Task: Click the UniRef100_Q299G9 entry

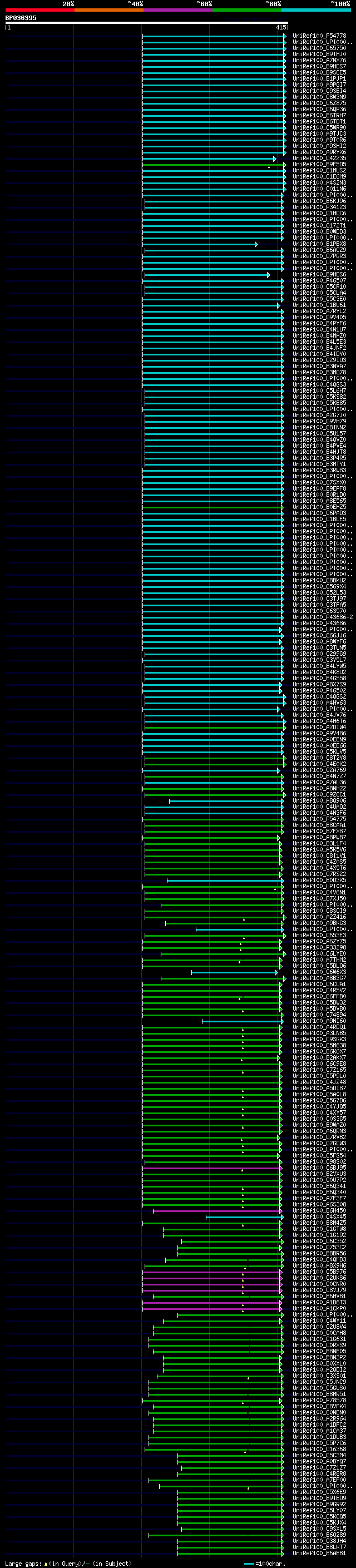Action: pos(319,654)
